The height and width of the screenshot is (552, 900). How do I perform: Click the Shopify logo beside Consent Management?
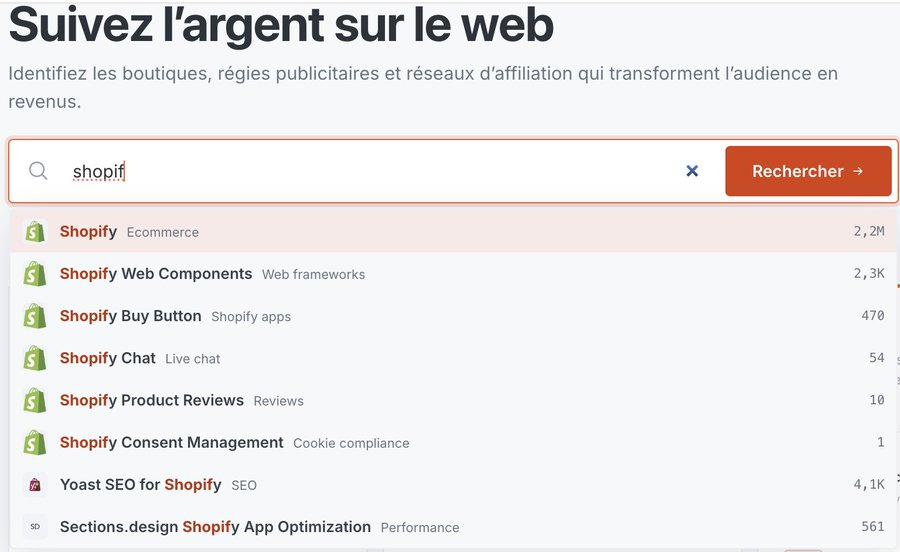(x=35, y=442)
